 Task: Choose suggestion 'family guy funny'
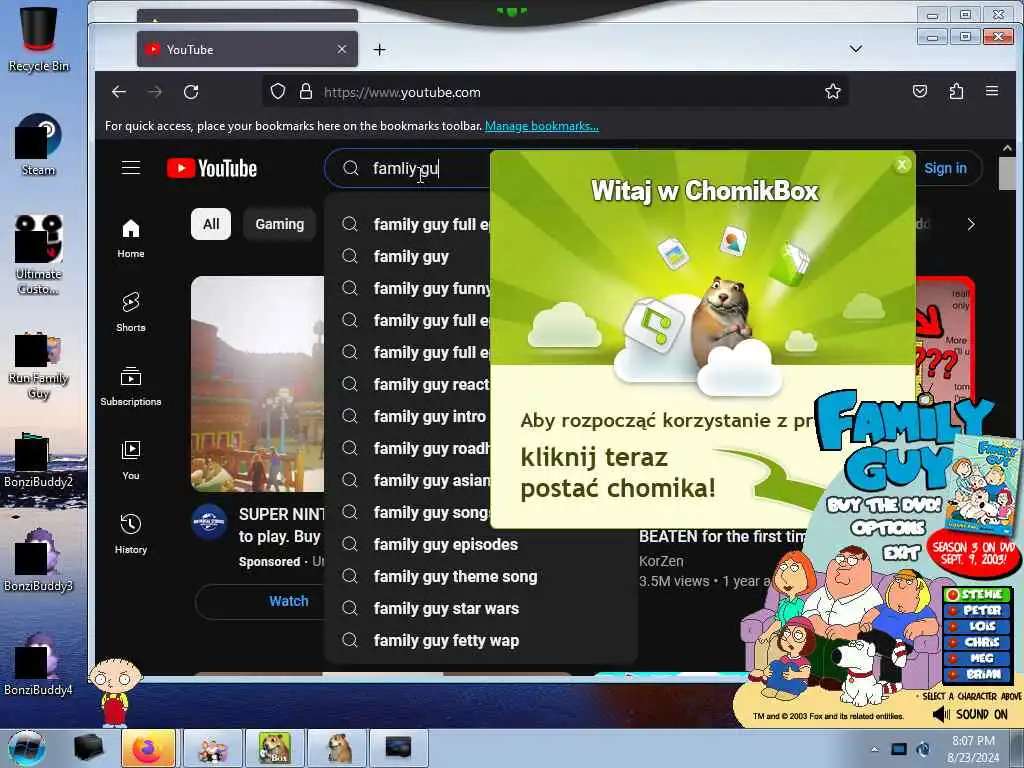click(x=408, y=288)
